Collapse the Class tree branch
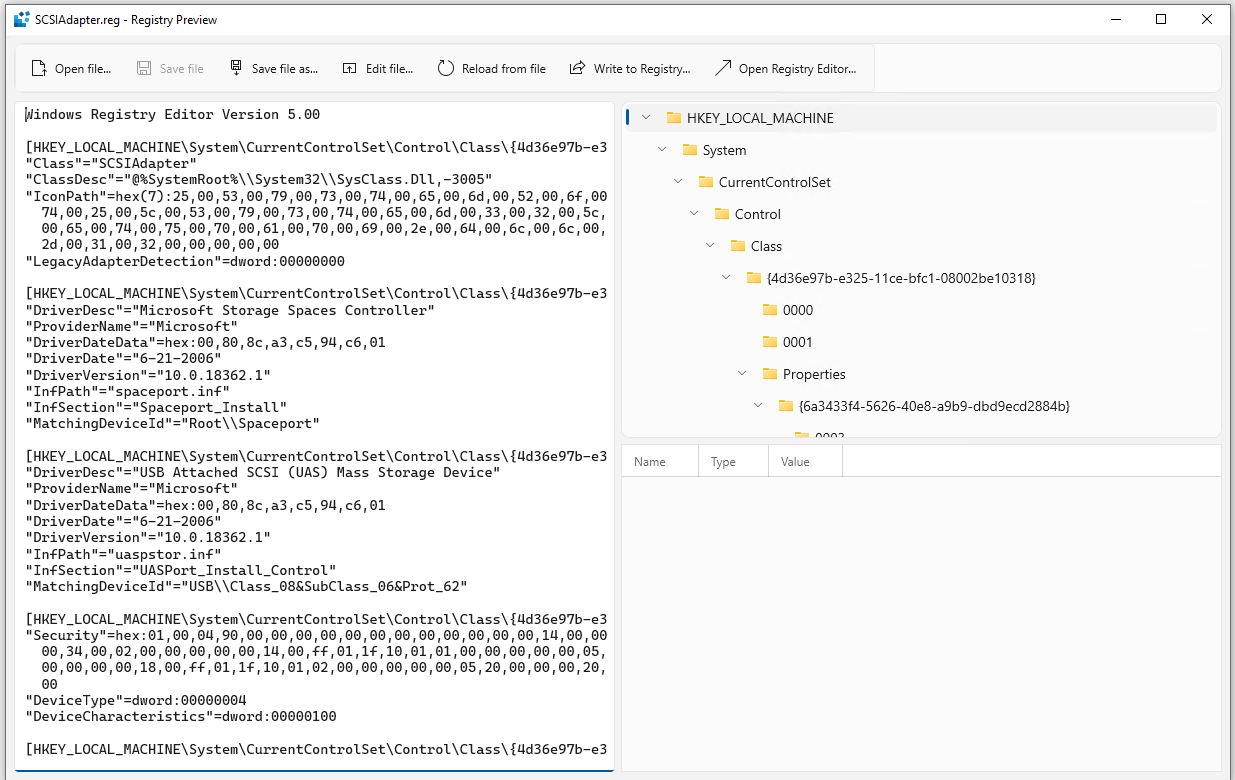This screenshot has height=780, width=1235. click(x=710, y=245)
